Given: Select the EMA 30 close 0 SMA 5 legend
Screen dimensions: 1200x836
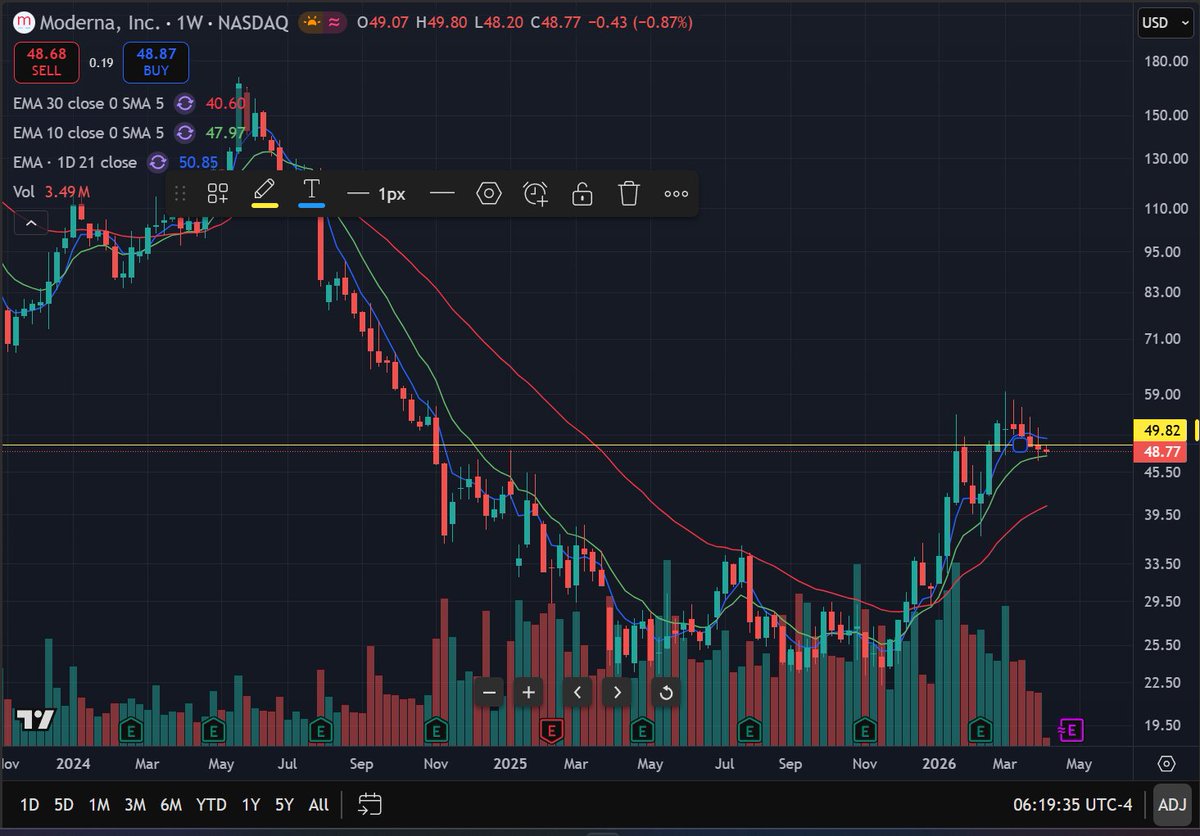Looking at the screenshot, I should coord(88,103).
